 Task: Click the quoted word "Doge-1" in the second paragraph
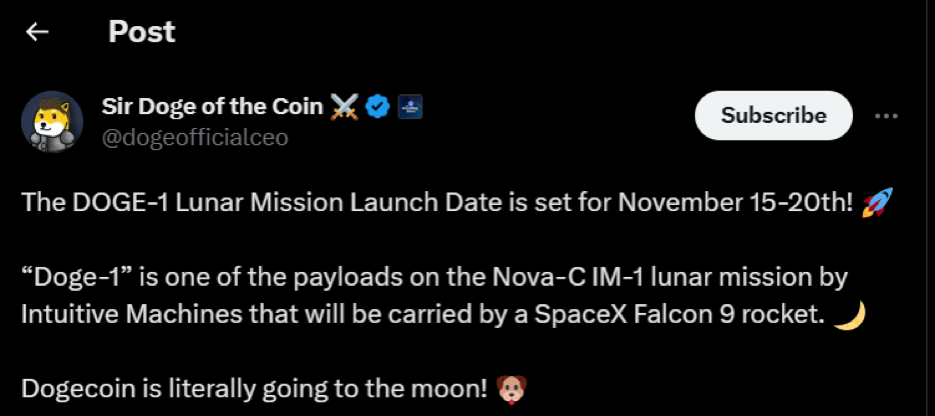[71, 276]
